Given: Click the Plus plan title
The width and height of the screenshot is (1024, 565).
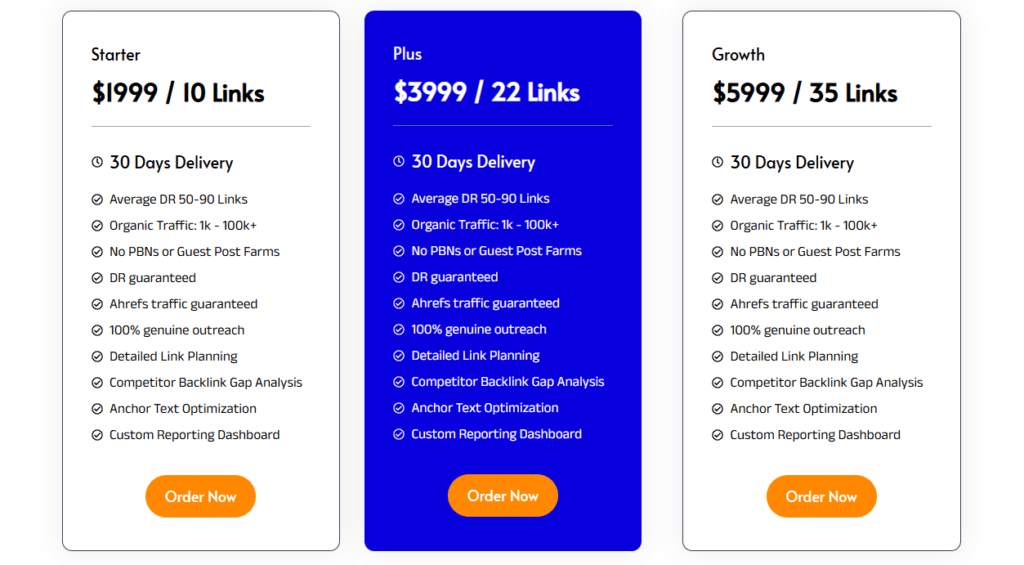Looking at the screenshot, I should (x=407, y=54).
